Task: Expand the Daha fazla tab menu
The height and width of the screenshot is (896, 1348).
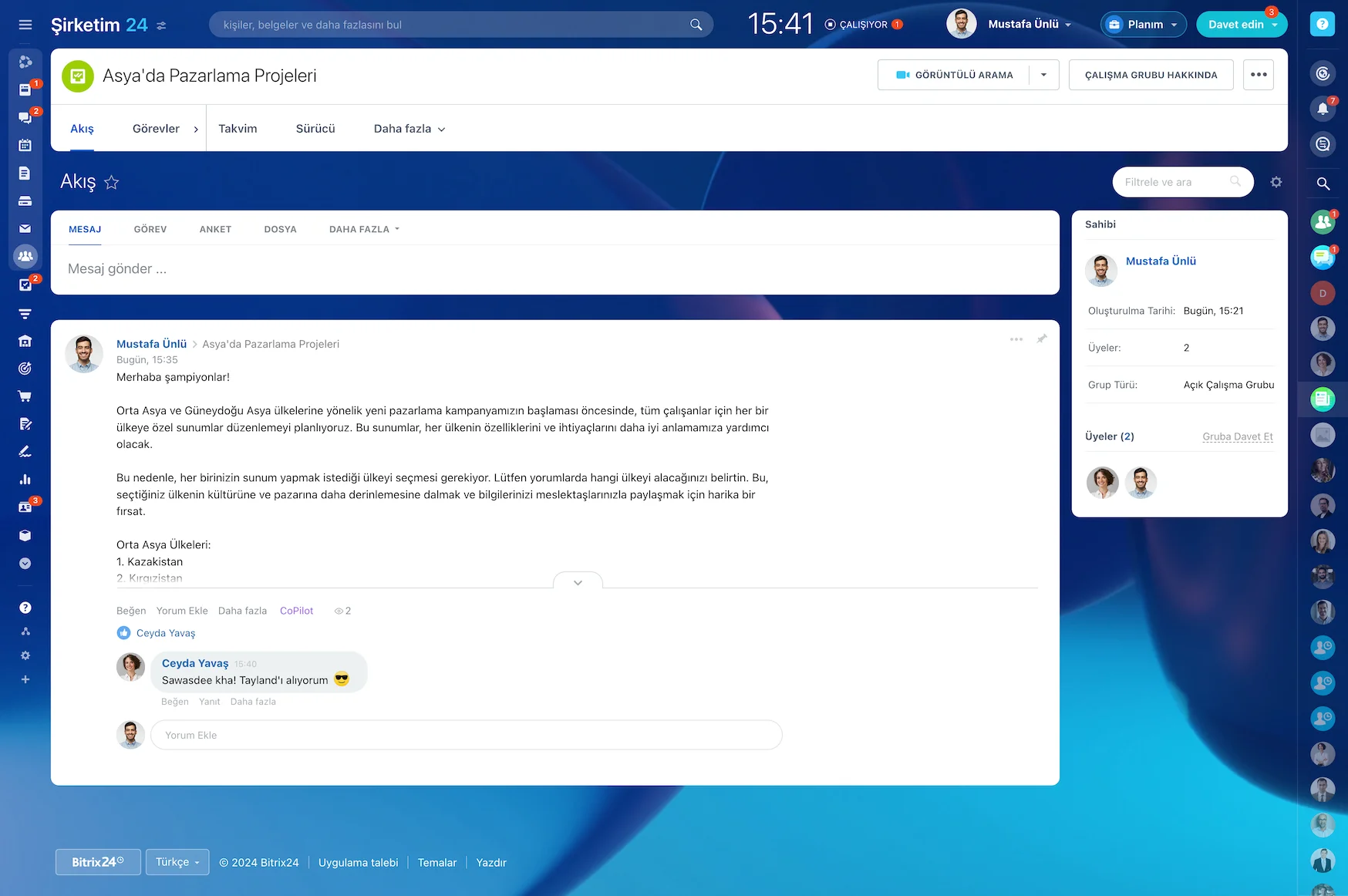Action: click(409, 129)
